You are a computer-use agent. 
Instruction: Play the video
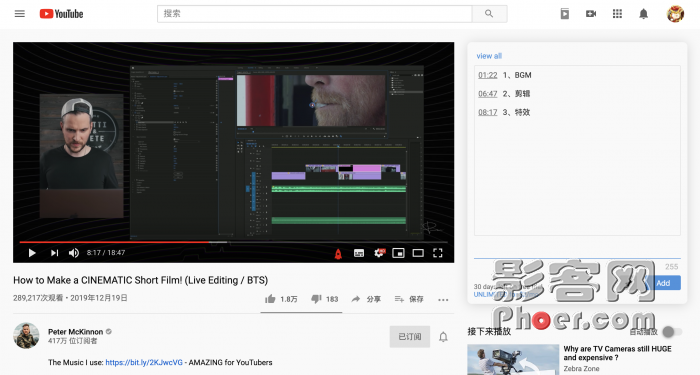click(32, 253)
